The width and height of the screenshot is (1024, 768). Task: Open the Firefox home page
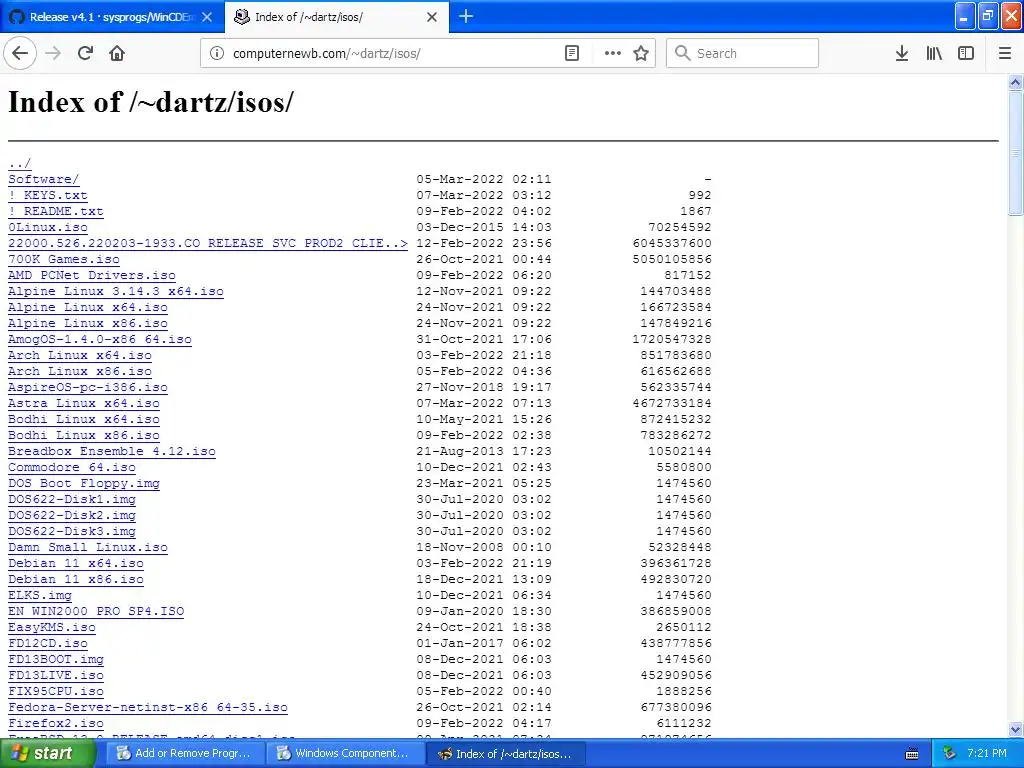[117, 53]
